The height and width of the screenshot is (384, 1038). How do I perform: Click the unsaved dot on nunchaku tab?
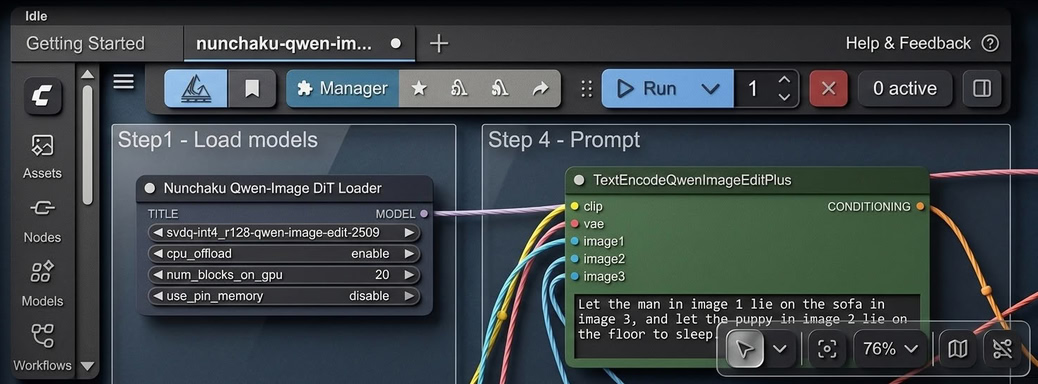[396, 44]
